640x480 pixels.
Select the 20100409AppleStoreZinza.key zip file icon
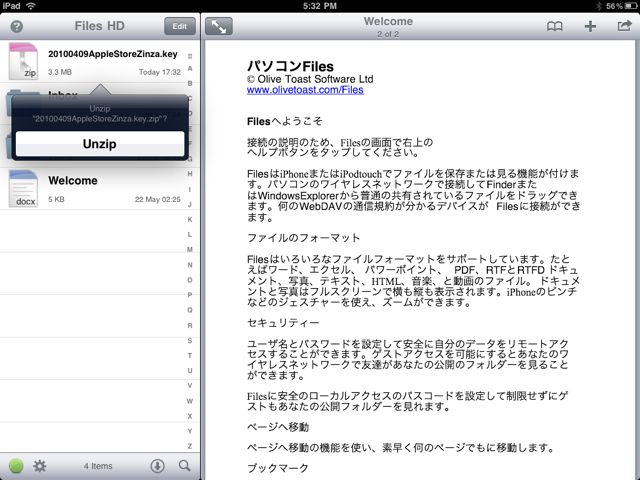pos(23,61)
